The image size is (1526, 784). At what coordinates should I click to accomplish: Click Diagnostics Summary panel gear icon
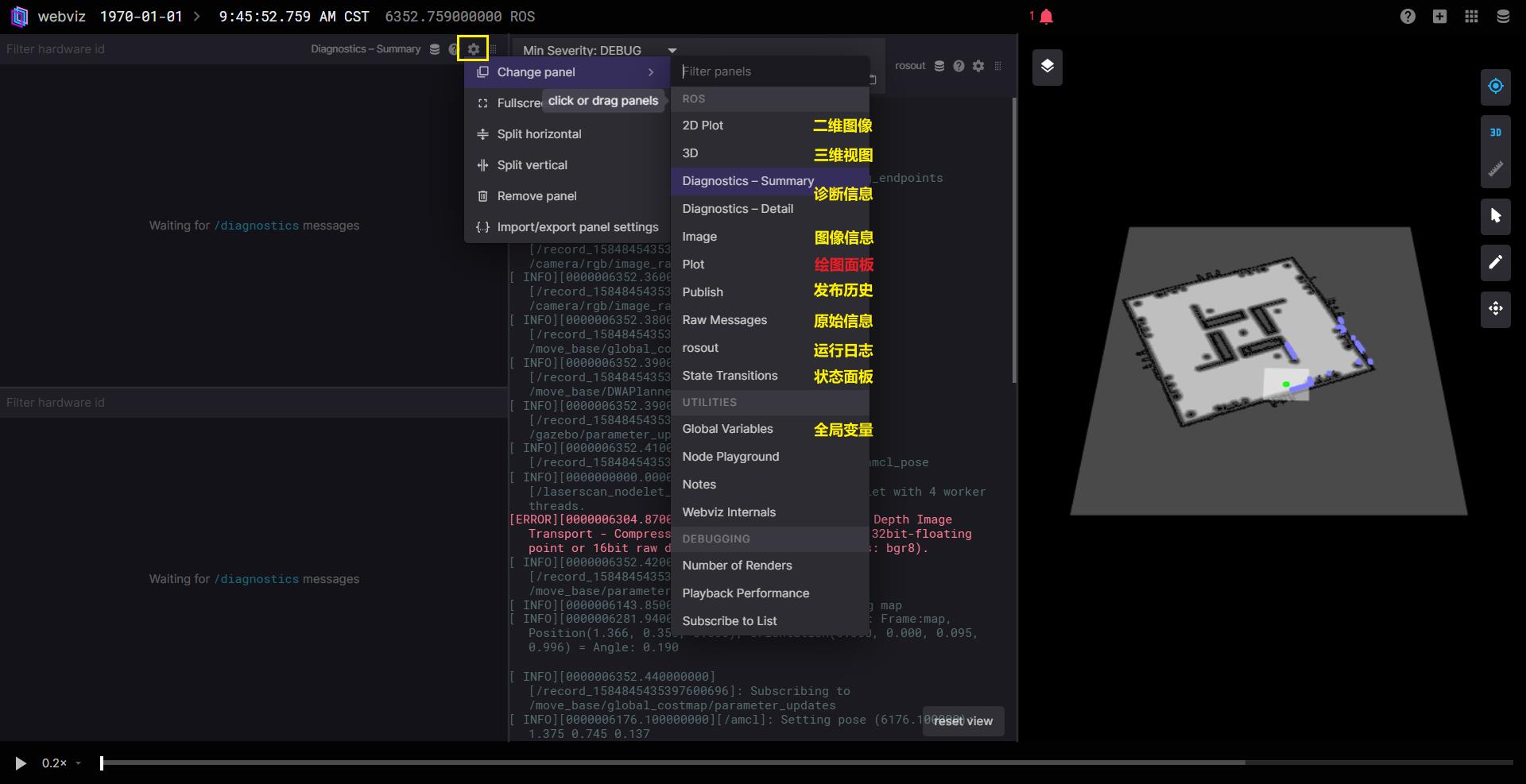click(x=473, y=49)
